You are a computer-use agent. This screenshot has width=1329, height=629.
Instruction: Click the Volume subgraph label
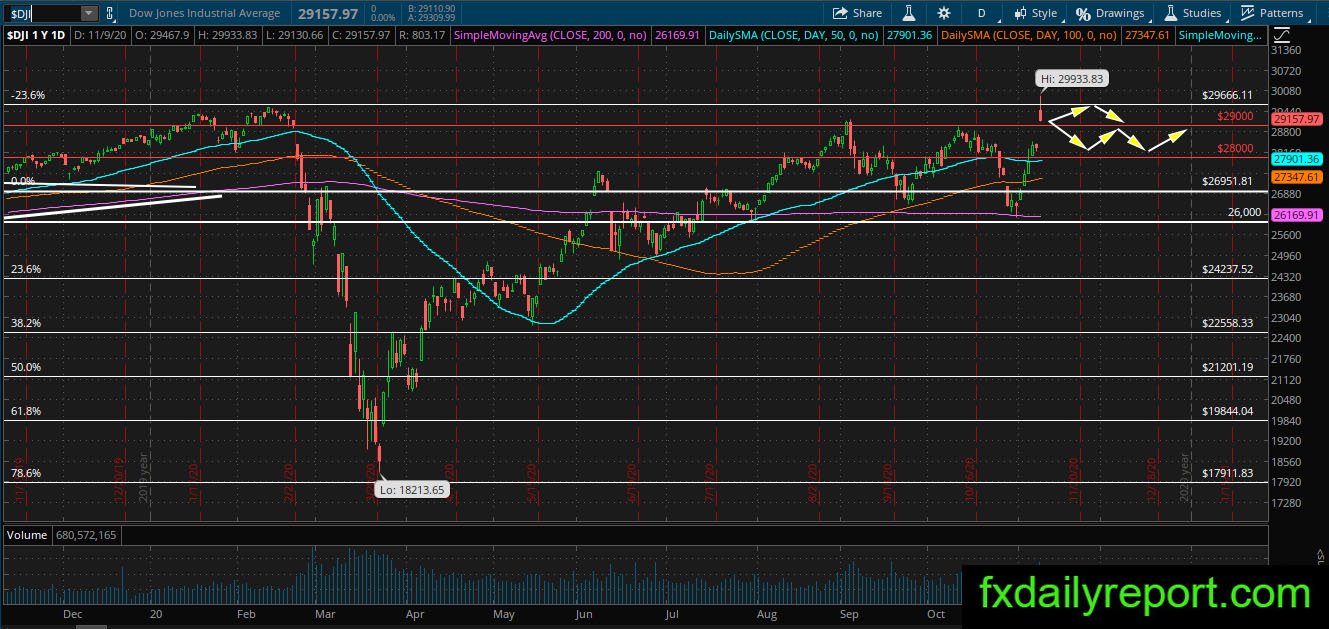tap(27, 535)
